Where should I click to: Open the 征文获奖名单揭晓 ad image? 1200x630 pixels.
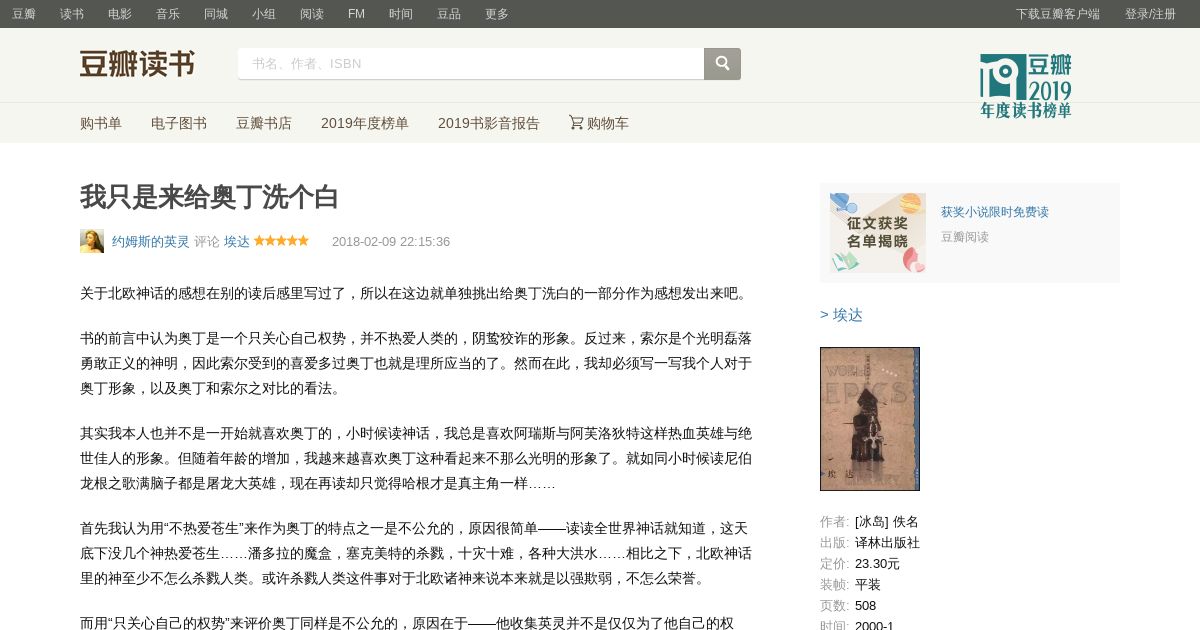[x=878, y=233]
